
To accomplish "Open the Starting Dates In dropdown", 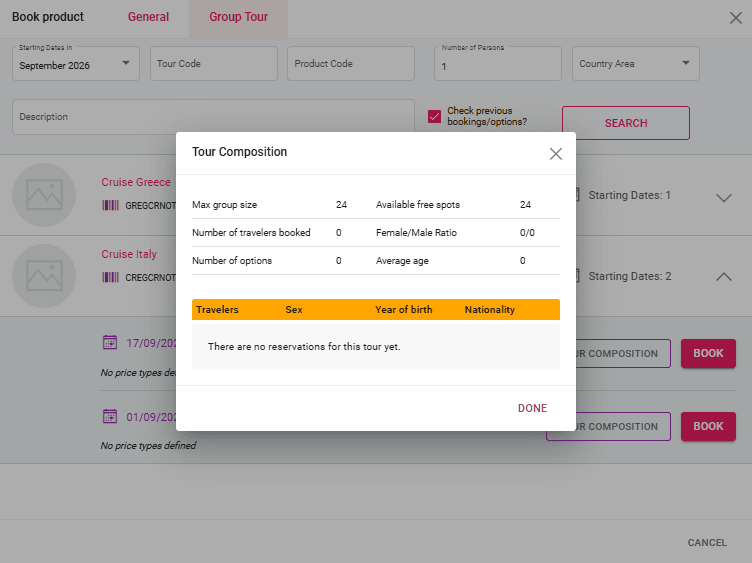I will coord(76,64).
